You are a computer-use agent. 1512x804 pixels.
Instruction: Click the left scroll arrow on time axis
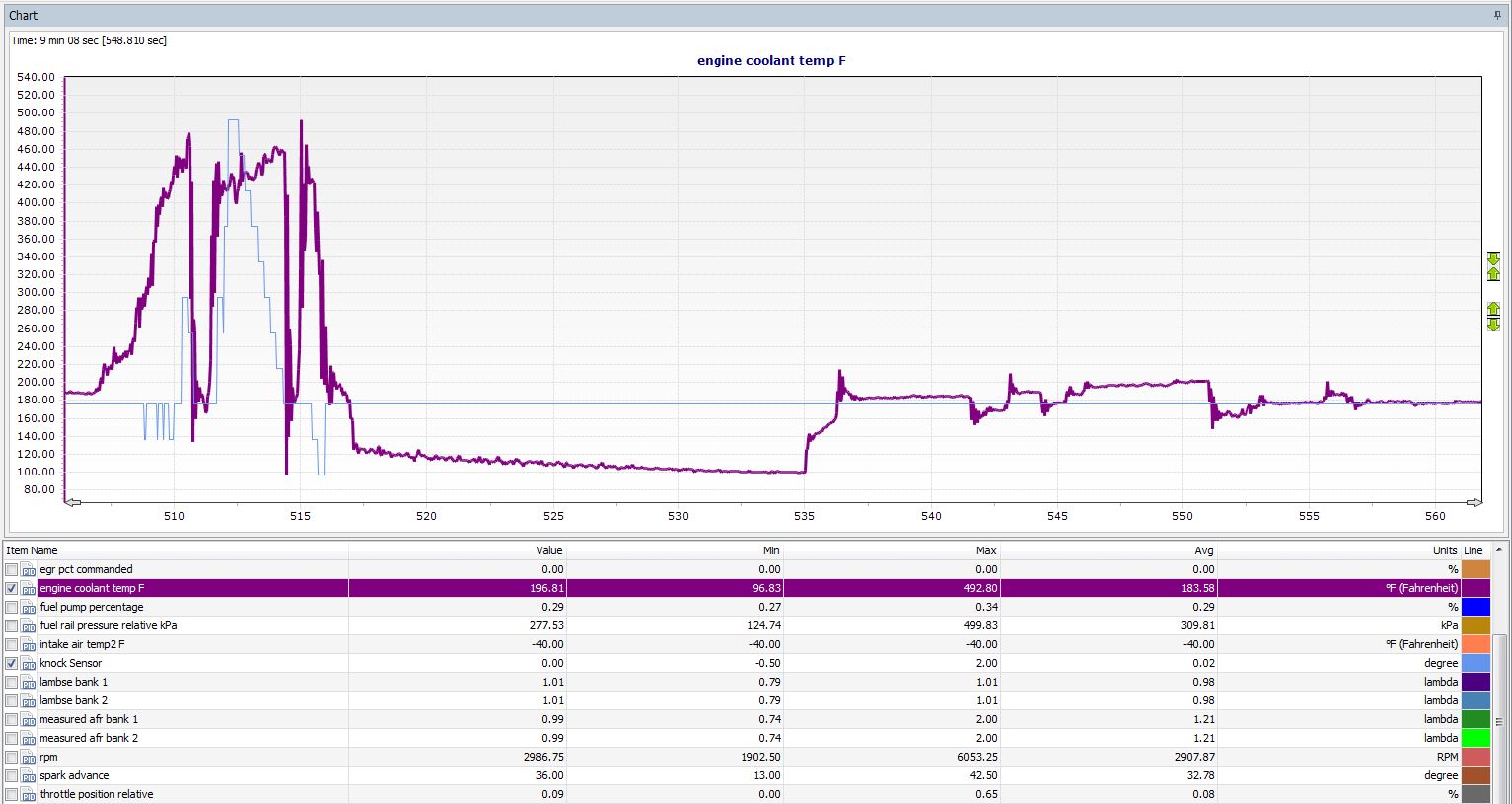click(x=72, y=502)
